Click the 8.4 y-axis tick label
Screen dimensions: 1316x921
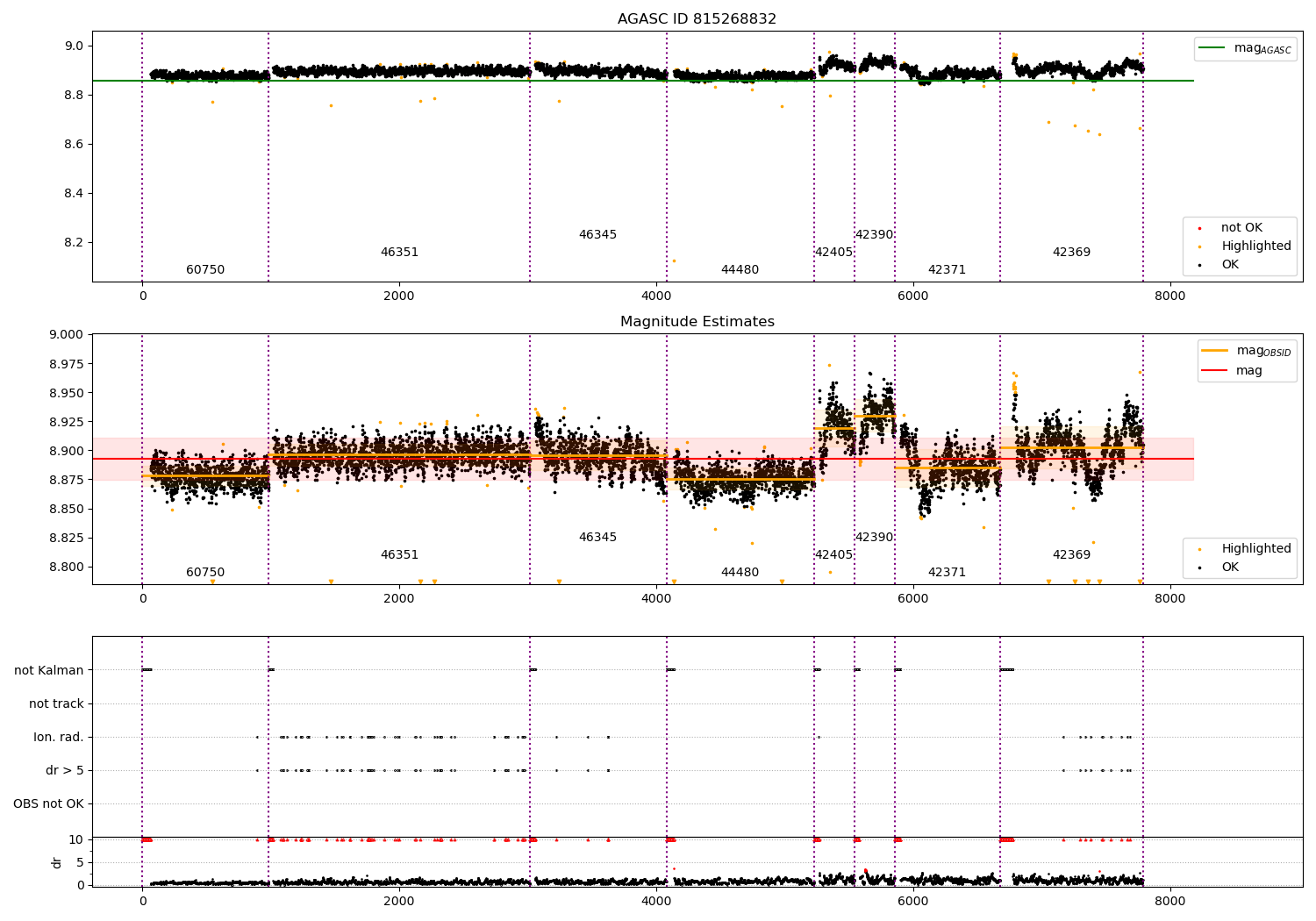click(74, 193)
